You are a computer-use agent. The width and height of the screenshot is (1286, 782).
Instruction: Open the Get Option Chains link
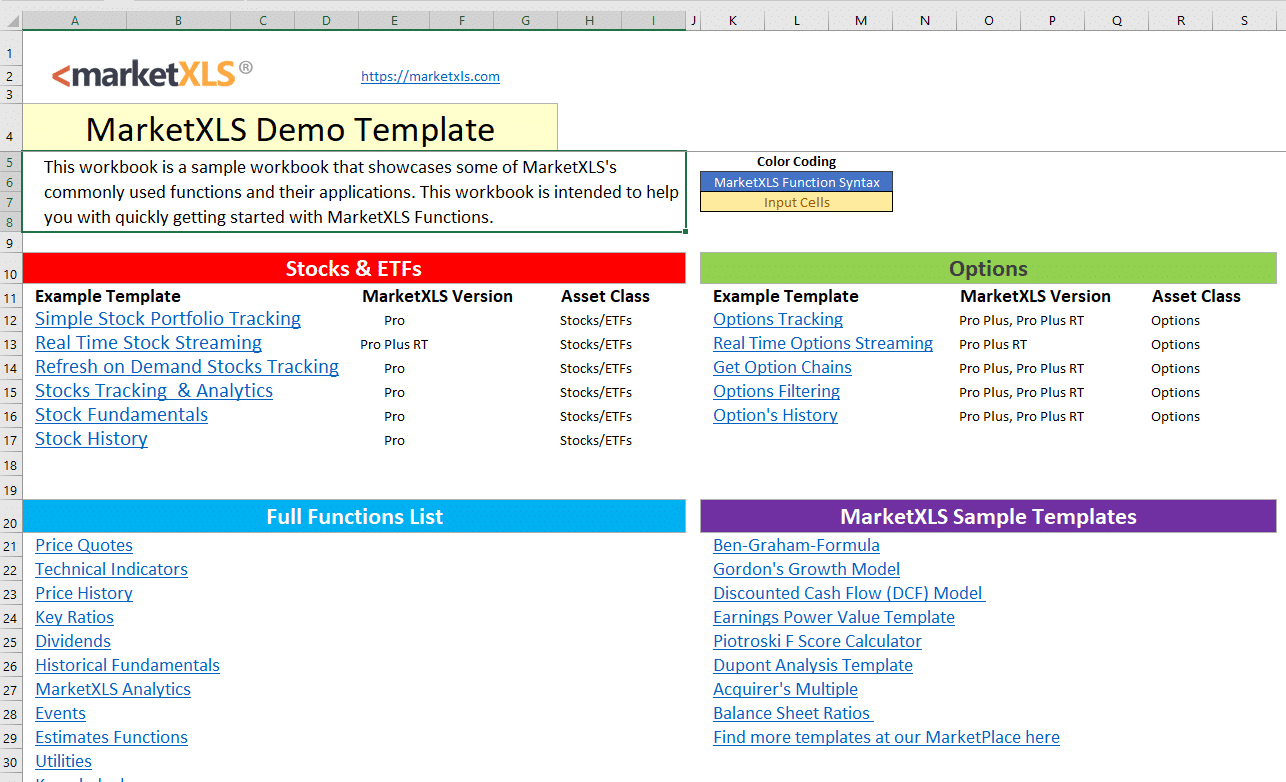782,367
